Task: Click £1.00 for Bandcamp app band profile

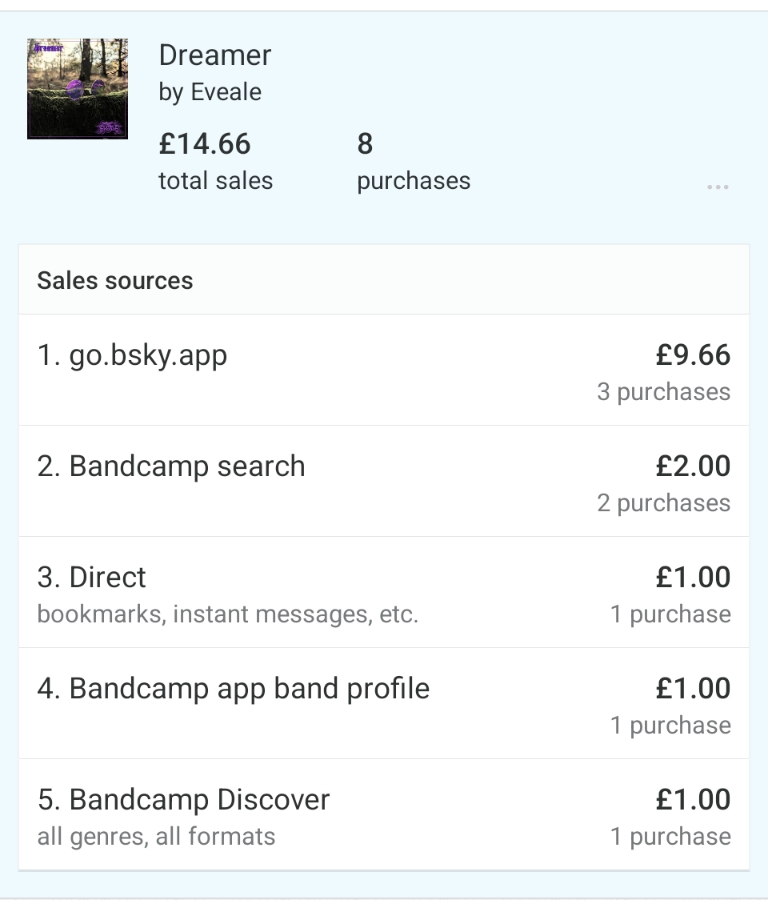Action: [x=693, y=688]
